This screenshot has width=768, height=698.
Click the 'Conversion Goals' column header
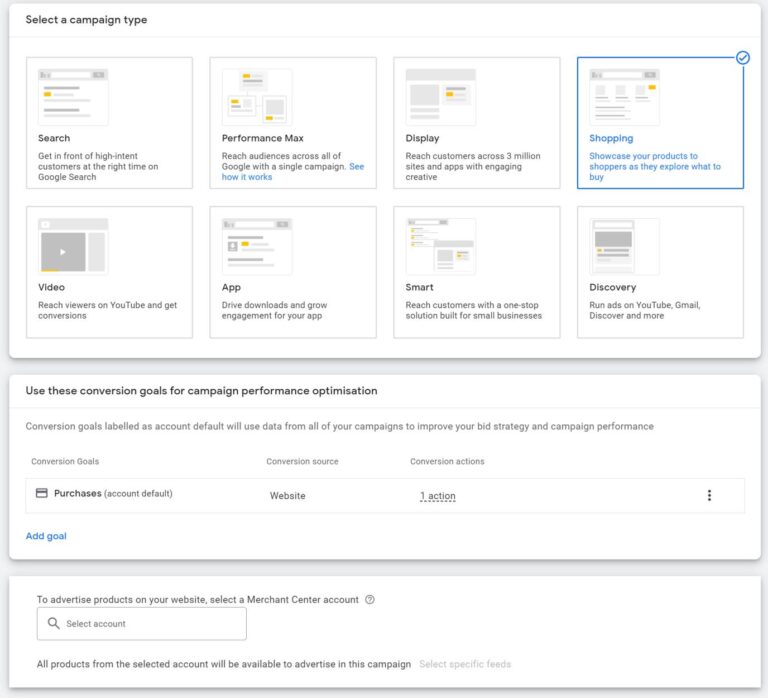[65, 461]
